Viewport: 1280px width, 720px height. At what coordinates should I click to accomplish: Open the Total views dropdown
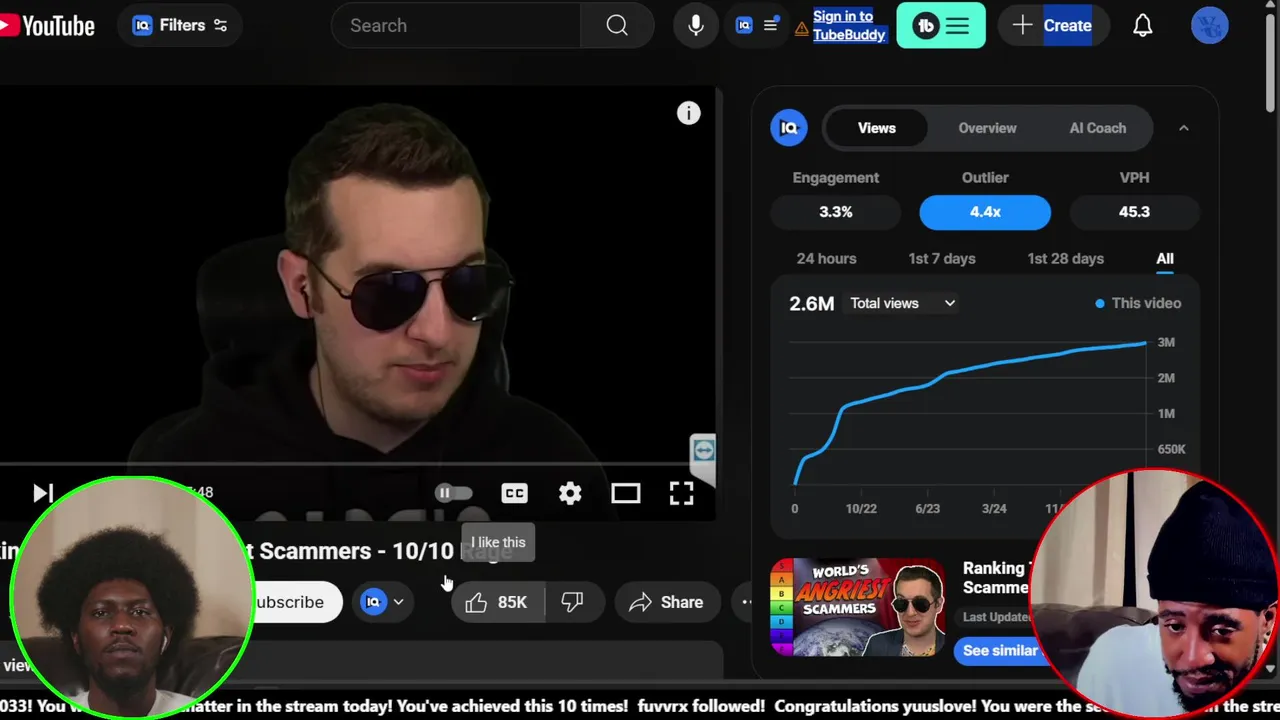coord(903,303)
